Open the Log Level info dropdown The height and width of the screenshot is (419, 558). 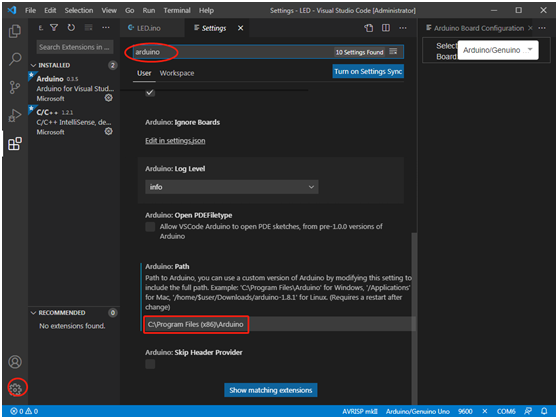click(232, 187)
